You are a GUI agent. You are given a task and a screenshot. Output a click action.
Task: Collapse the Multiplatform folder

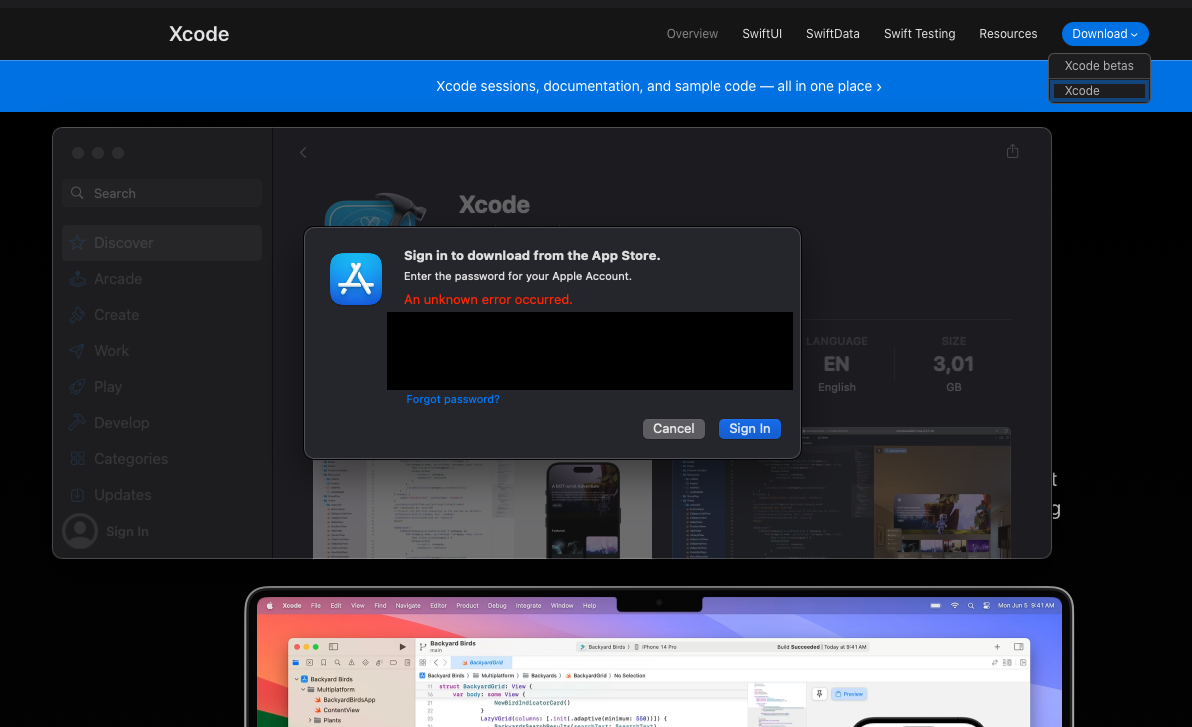303,690
